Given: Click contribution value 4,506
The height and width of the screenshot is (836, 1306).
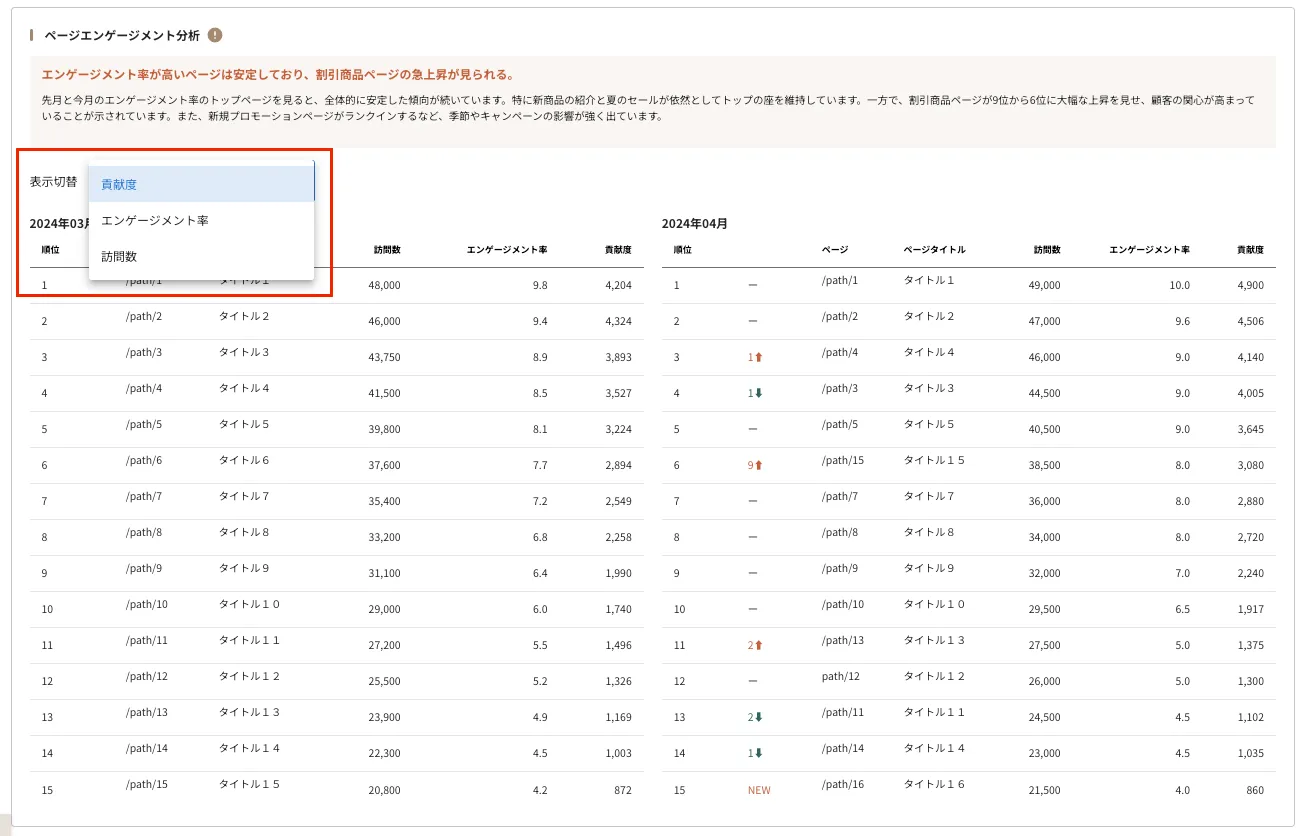Looking at the screenshot, I should click(x=1250, y=321).
